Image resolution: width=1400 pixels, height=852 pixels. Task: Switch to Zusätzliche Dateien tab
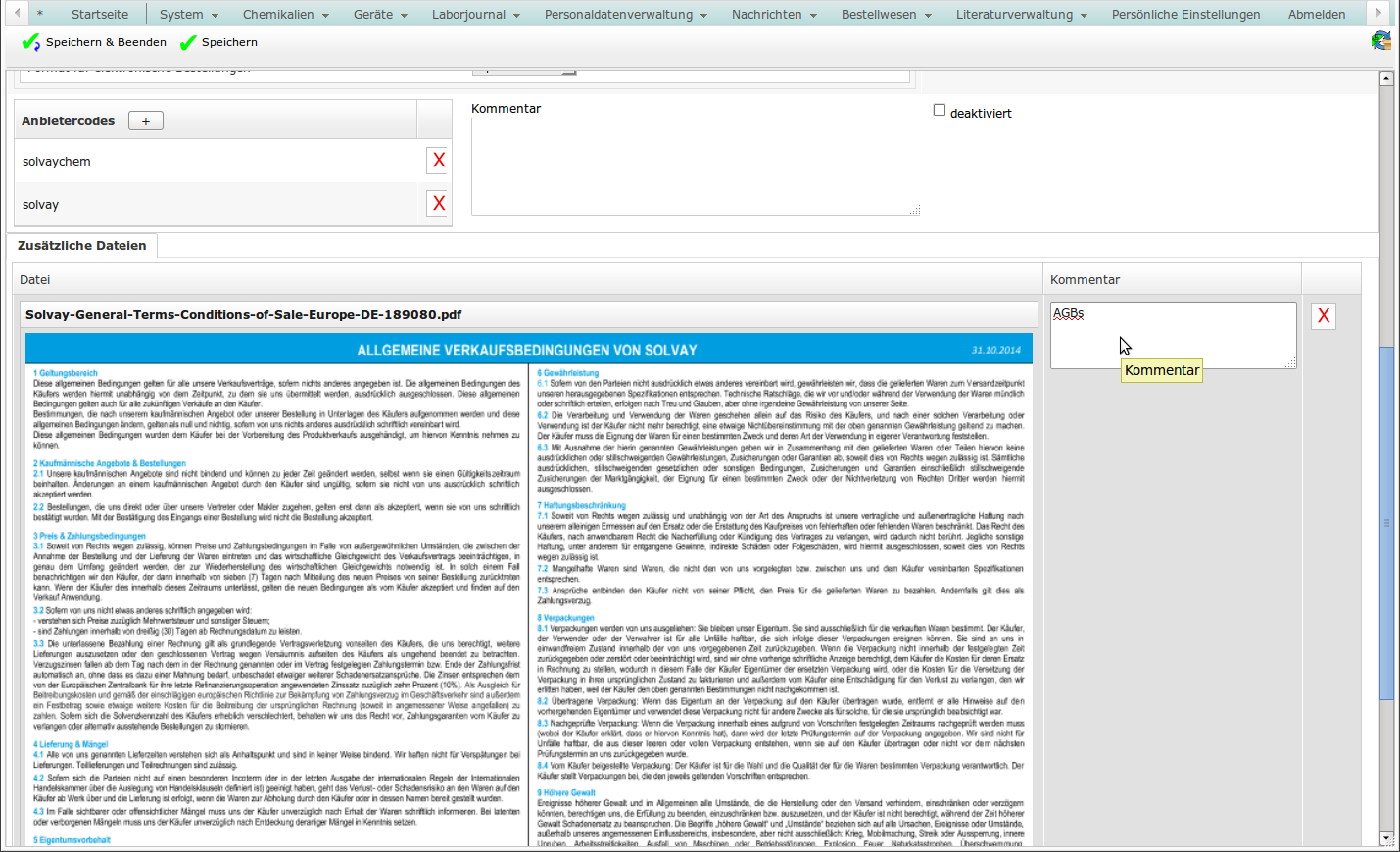coord(82,246)
